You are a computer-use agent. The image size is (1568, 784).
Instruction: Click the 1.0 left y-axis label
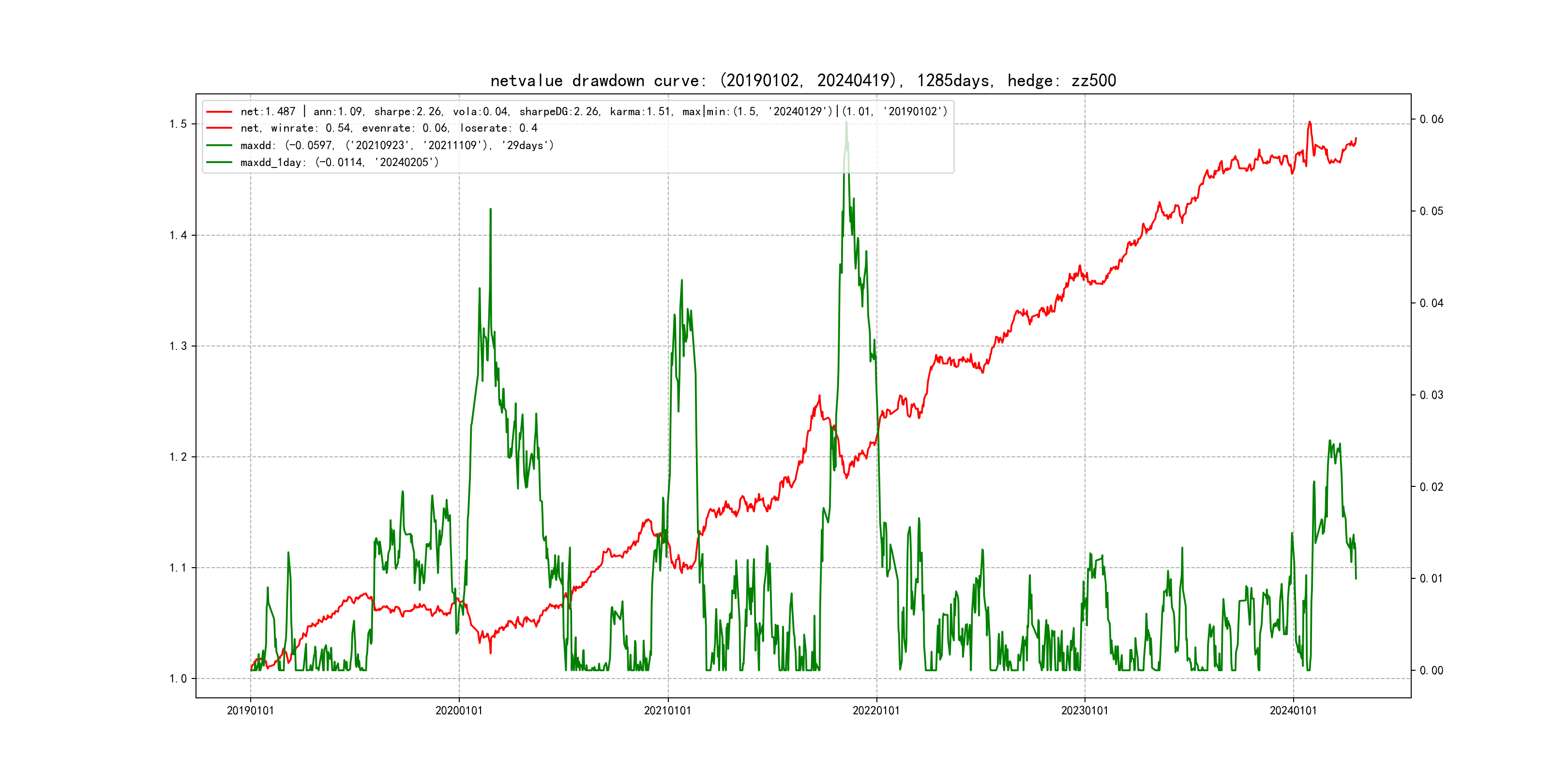[x=178, y=678]
